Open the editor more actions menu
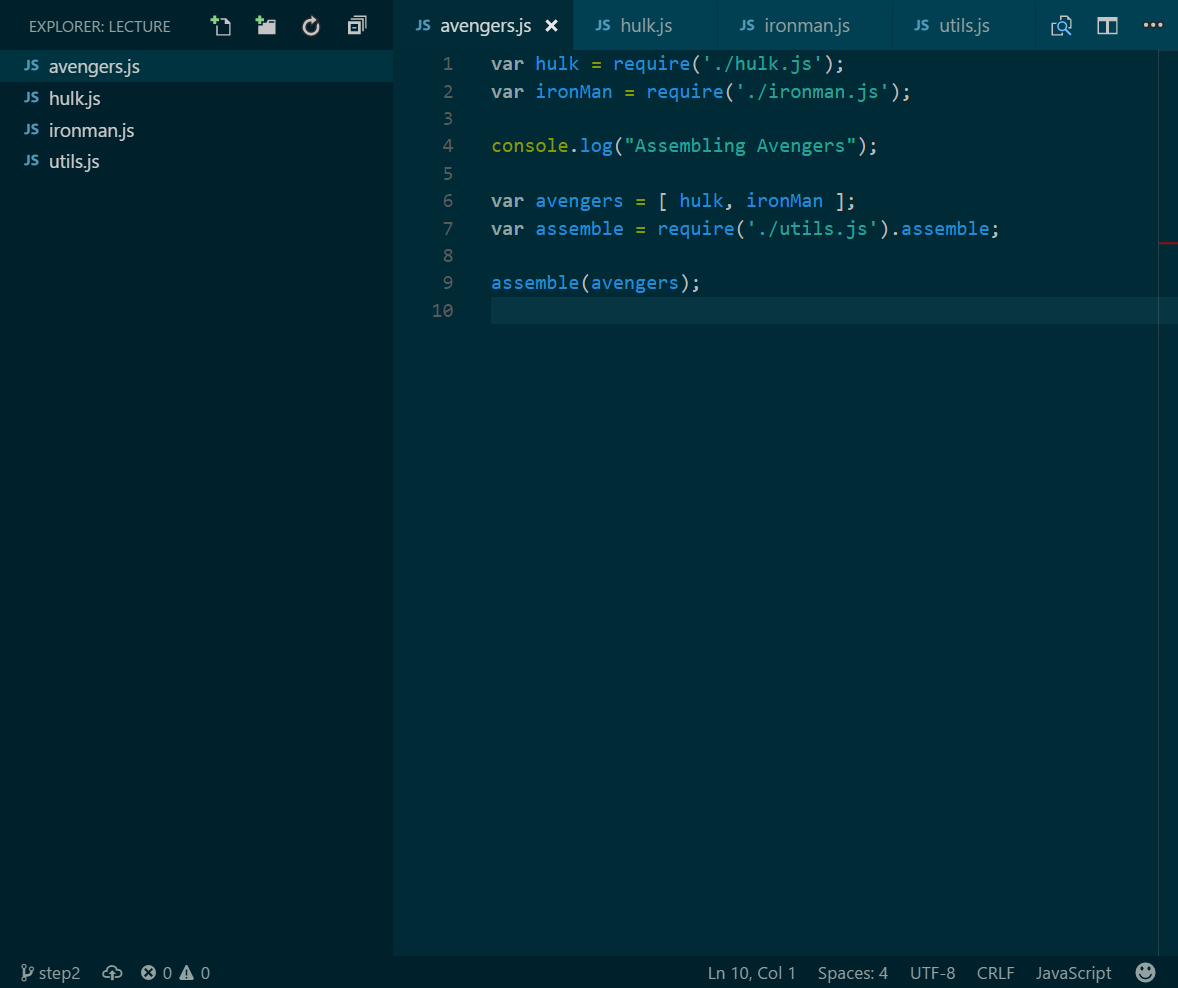The image size is (1178, 988). [1153, 26]
